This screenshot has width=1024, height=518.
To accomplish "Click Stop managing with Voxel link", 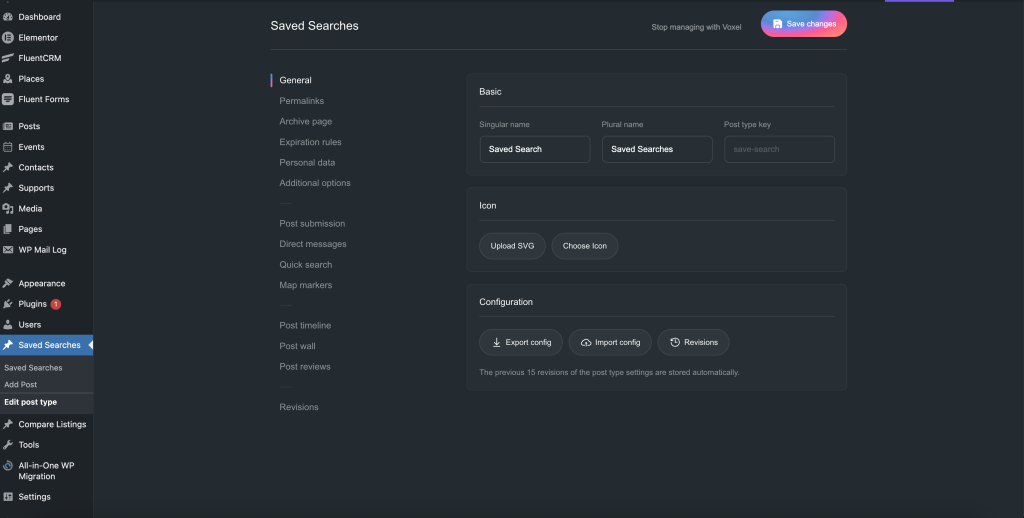I will click(x=696, y=27).
